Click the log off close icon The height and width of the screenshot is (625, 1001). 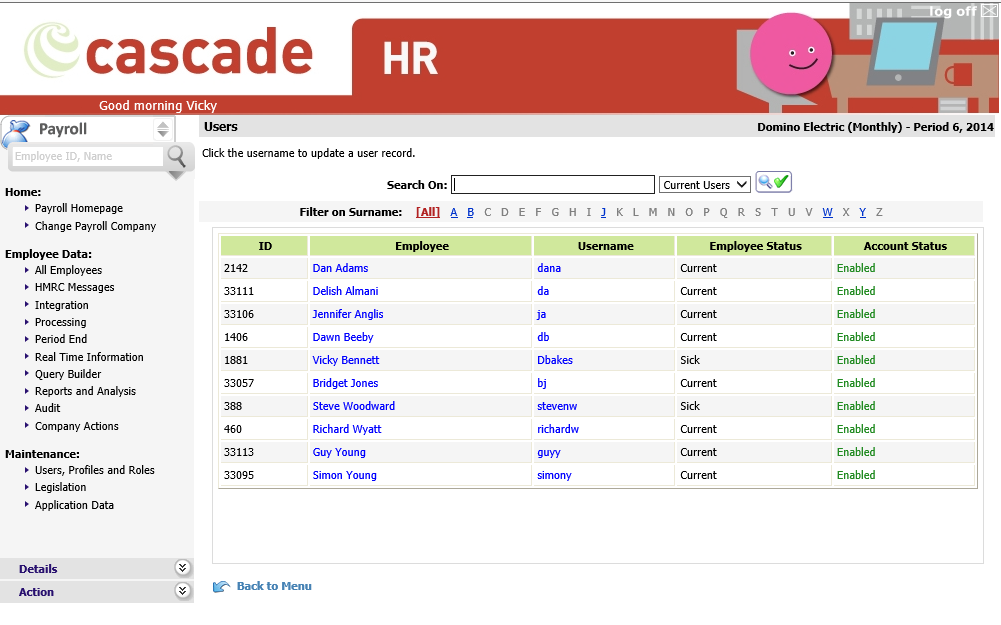click(989, 10)
